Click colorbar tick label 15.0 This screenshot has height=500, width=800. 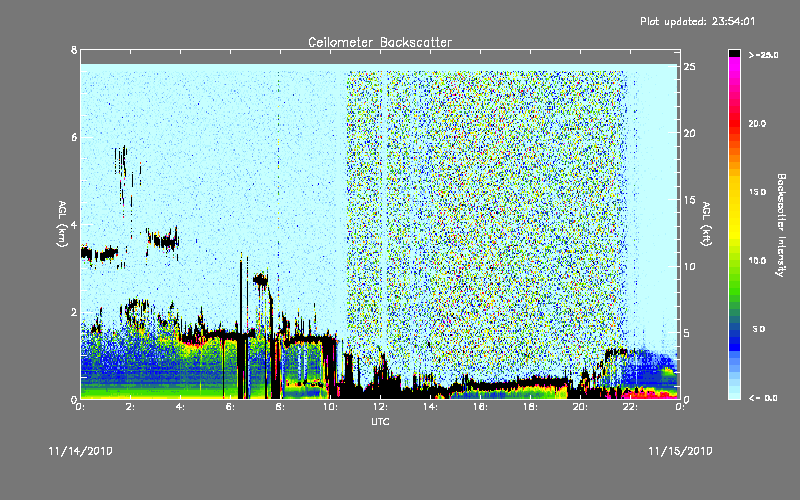click(757, 192)
